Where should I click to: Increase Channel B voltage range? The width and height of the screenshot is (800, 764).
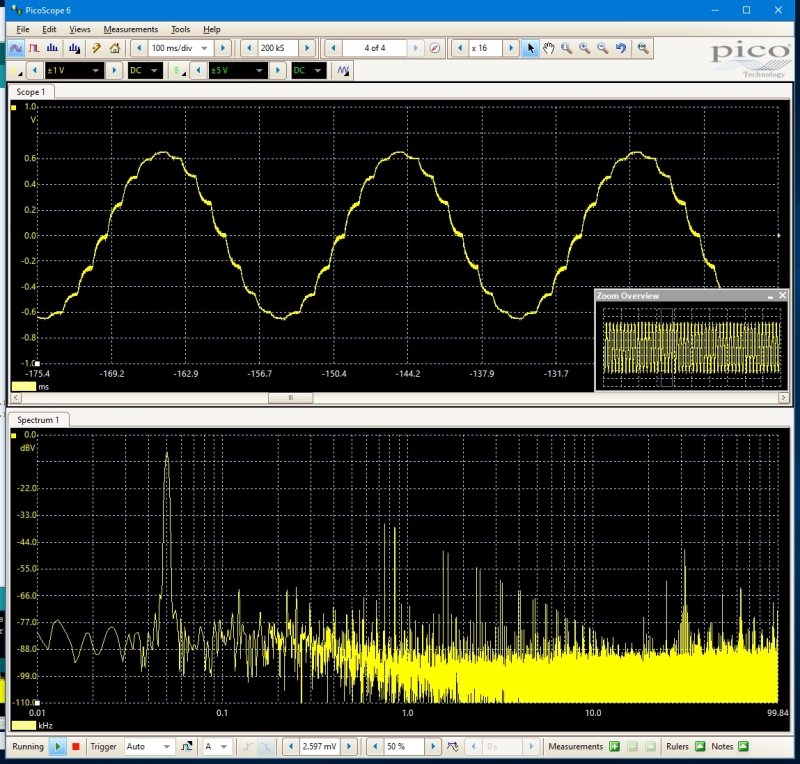click(278, 70)
